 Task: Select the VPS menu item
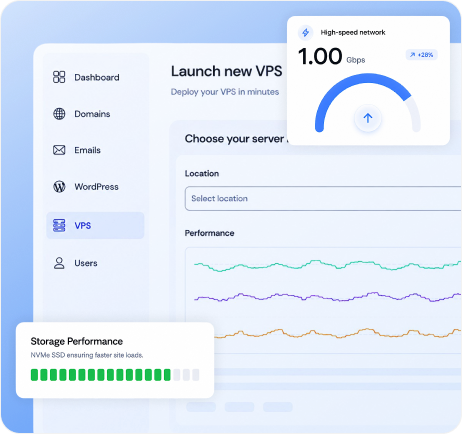click(x=95, y=225)
